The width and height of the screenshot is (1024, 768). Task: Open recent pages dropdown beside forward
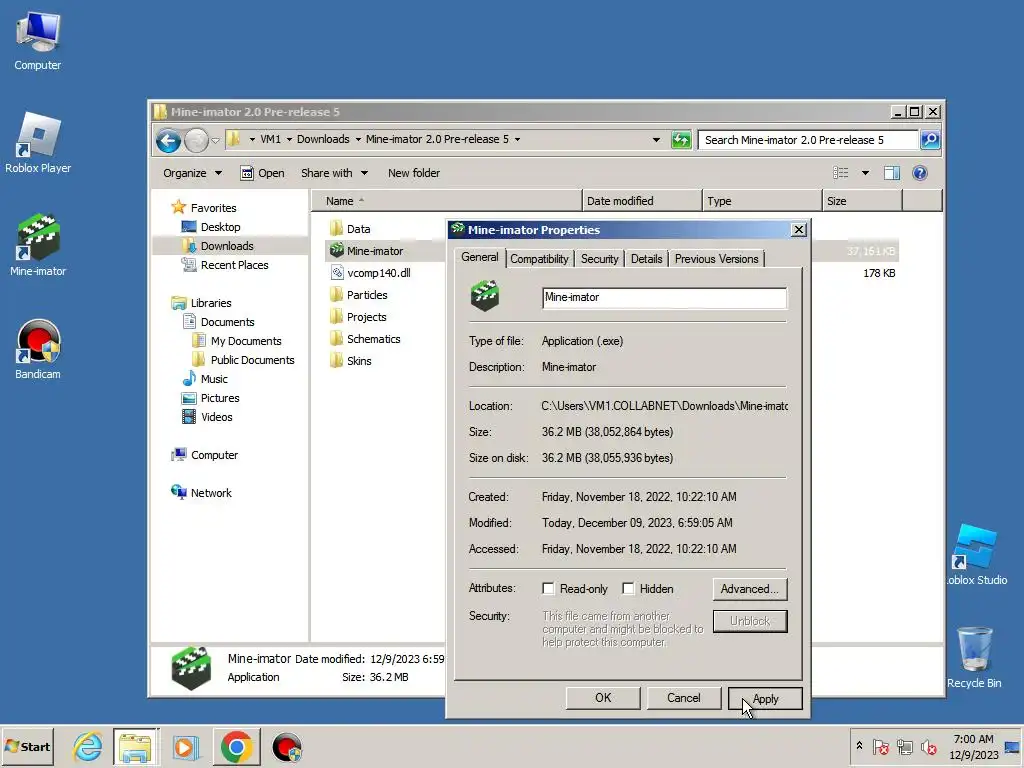click(215, 140)
